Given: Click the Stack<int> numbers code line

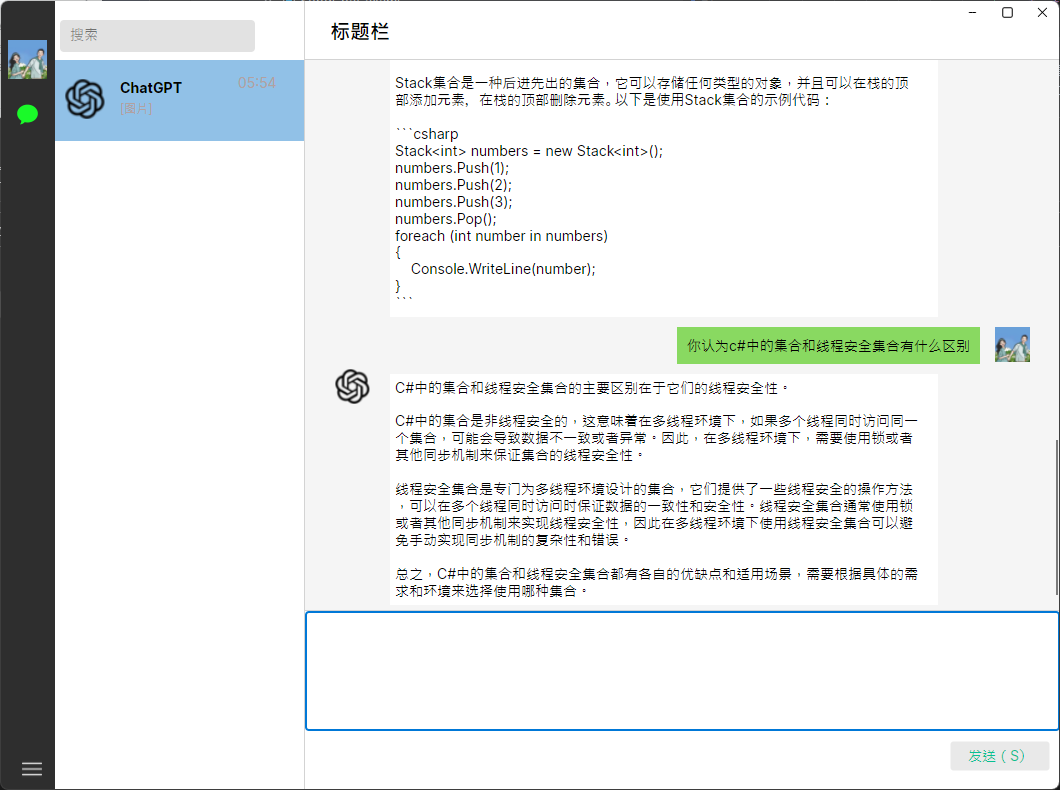Looking at the screenshot, I should [529, 151].
